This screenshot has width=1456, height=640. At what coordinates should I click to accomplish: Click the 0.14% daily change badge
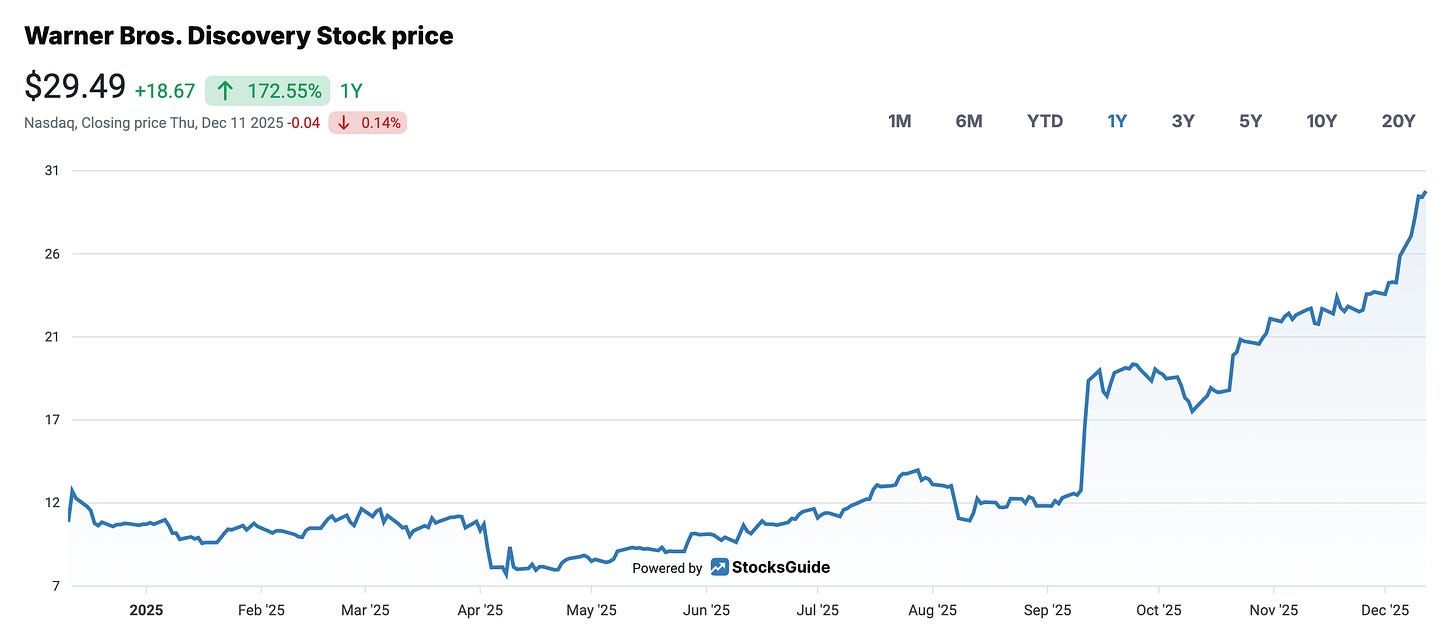coord(368,123)
